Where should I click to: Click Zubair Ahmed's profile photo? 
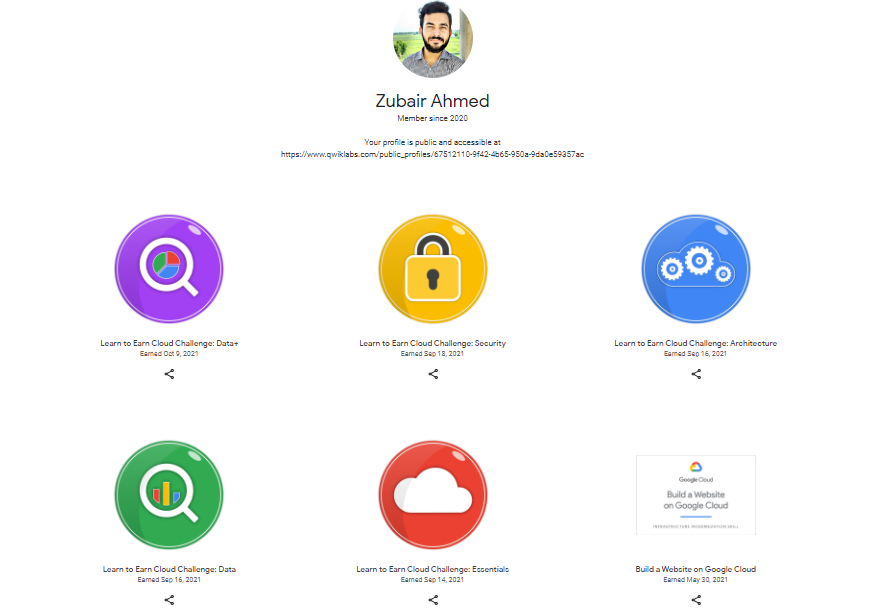coord(433,38)
